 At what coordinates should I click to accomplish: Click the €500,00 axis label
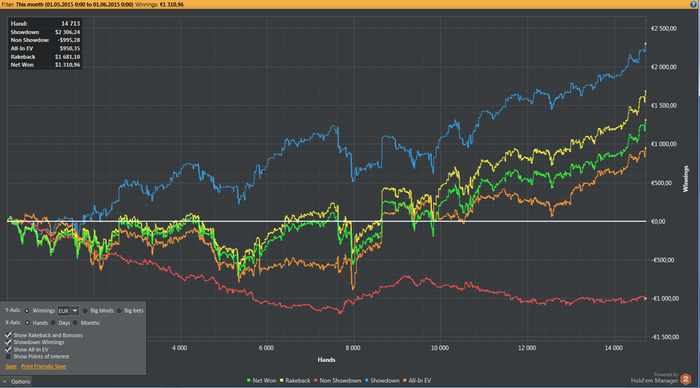(662, 183)
